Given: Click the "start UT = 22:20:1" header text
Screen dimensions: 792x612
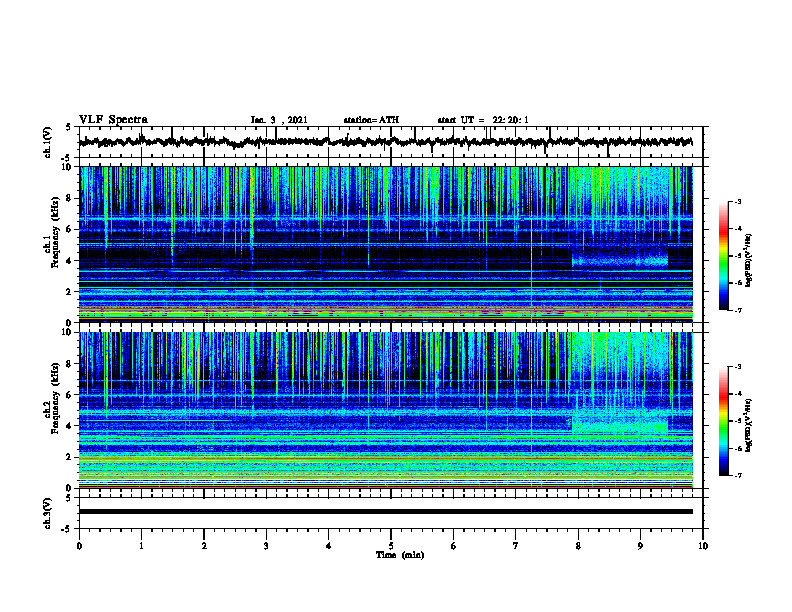Looking at the screenshot, I should click(x=483, y=120).
